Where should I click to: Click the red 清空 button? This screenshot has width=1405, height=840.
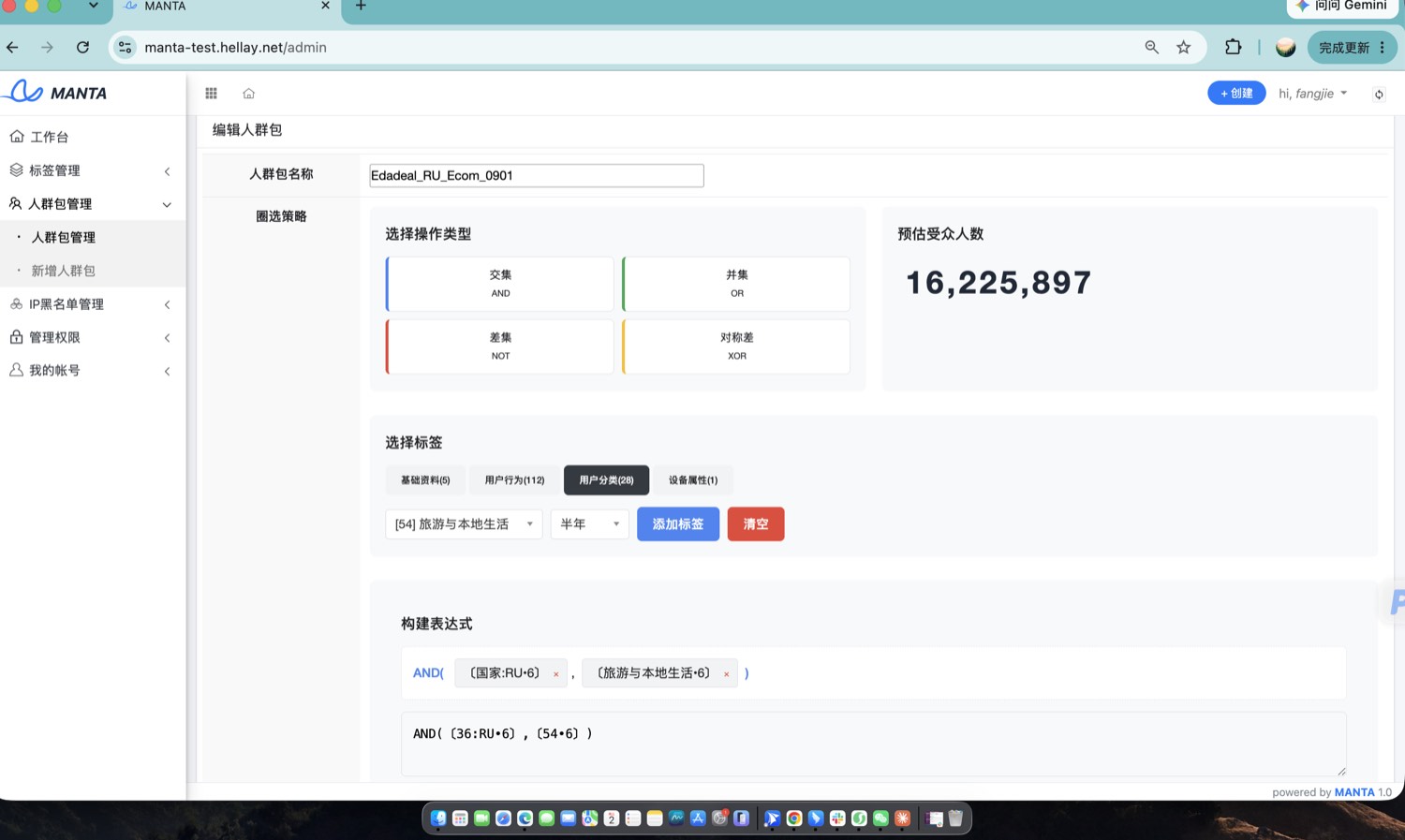(x=756, y=523)
